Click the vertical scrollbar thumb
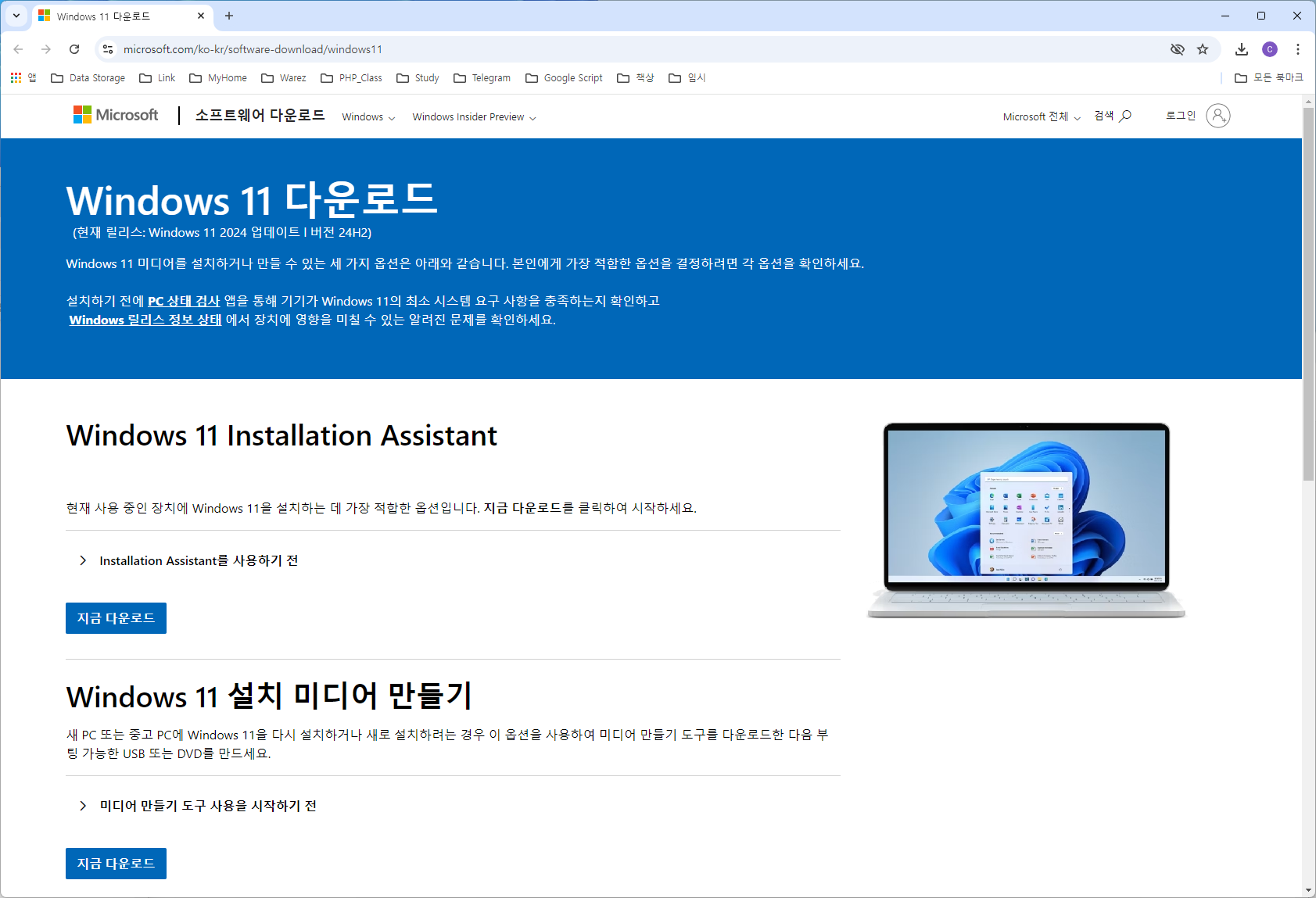1316x898 pixels. (1308, 294)
